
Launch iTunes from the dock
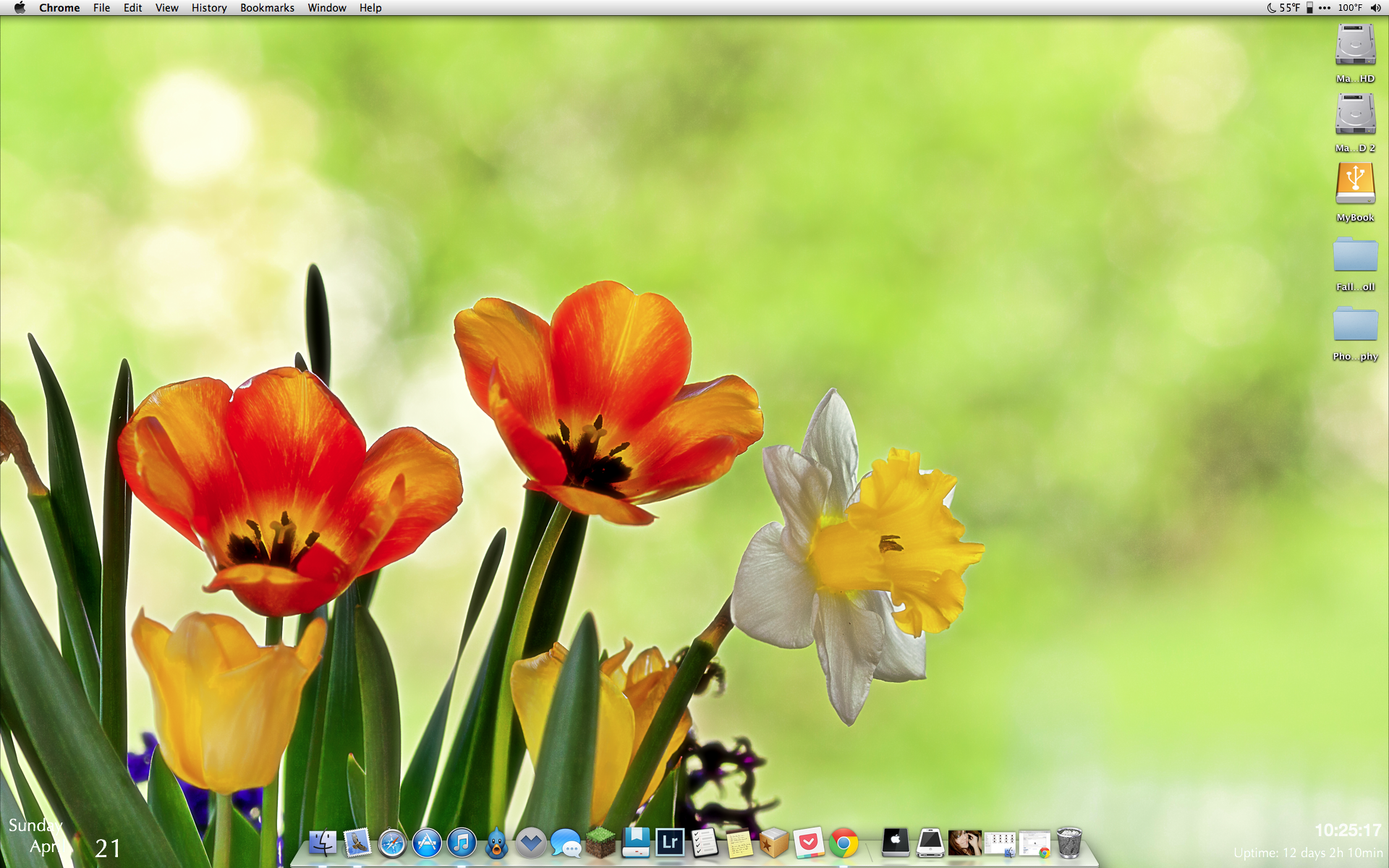click(462, 843)
